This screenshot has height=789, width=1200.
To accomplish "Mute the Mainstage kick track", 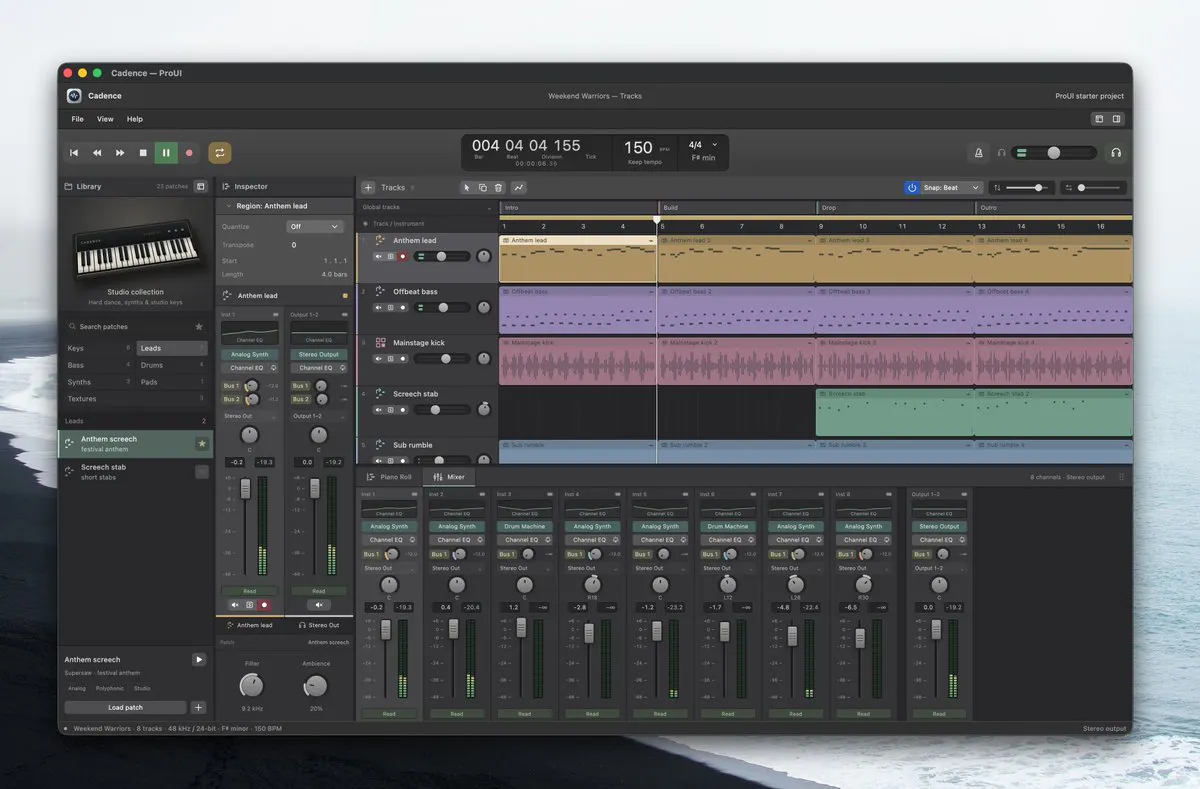I will 379,358.
